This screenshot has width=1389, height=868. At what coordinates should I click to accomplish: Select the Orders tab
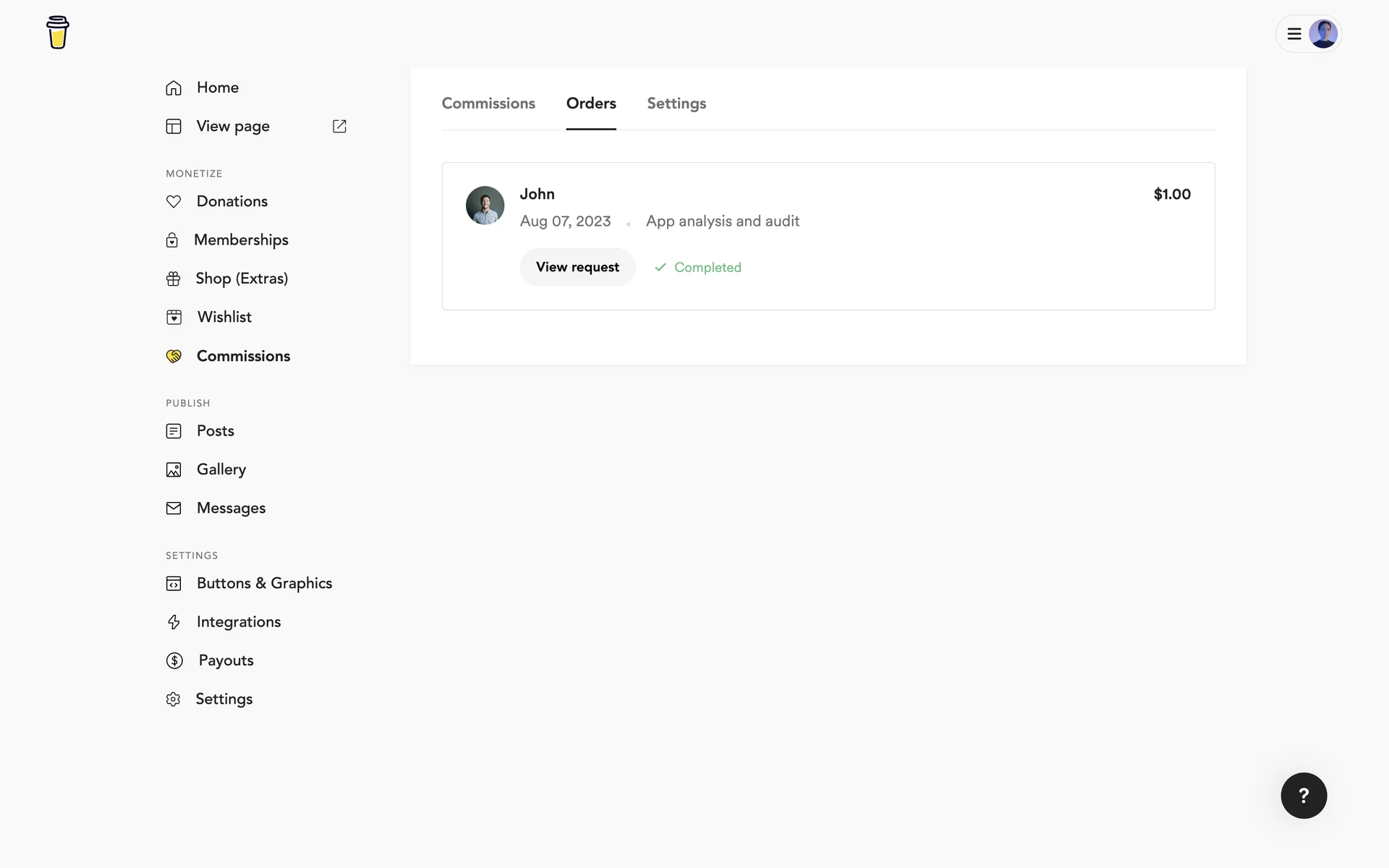tap(591, 103)
